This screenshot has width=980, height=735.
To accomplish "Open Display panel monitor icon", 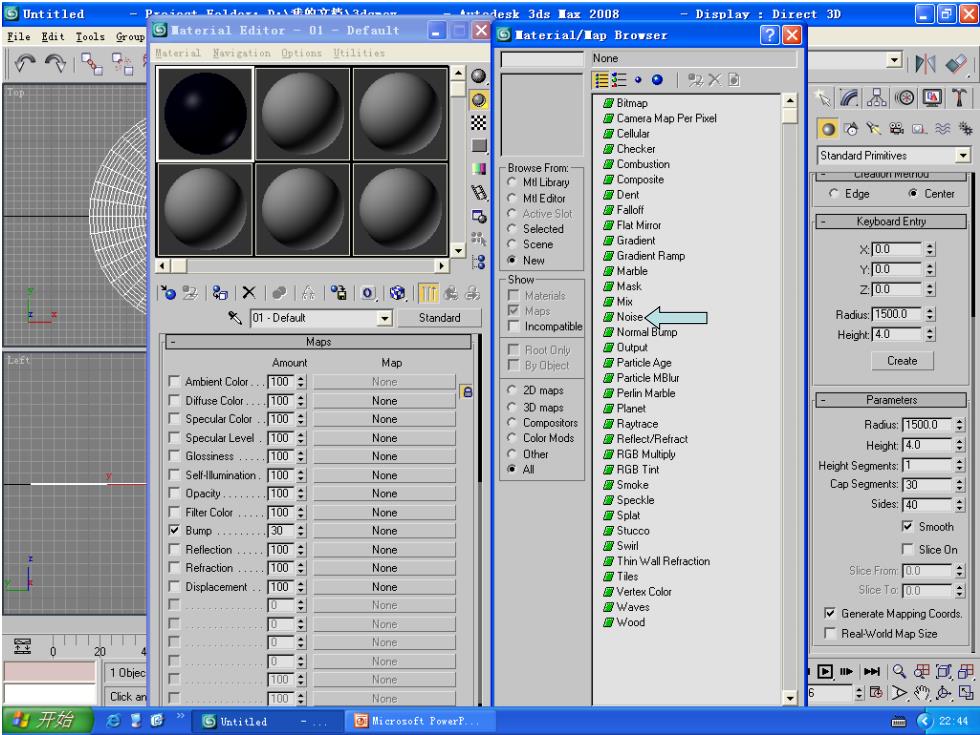I will click(x=932, y=98).
